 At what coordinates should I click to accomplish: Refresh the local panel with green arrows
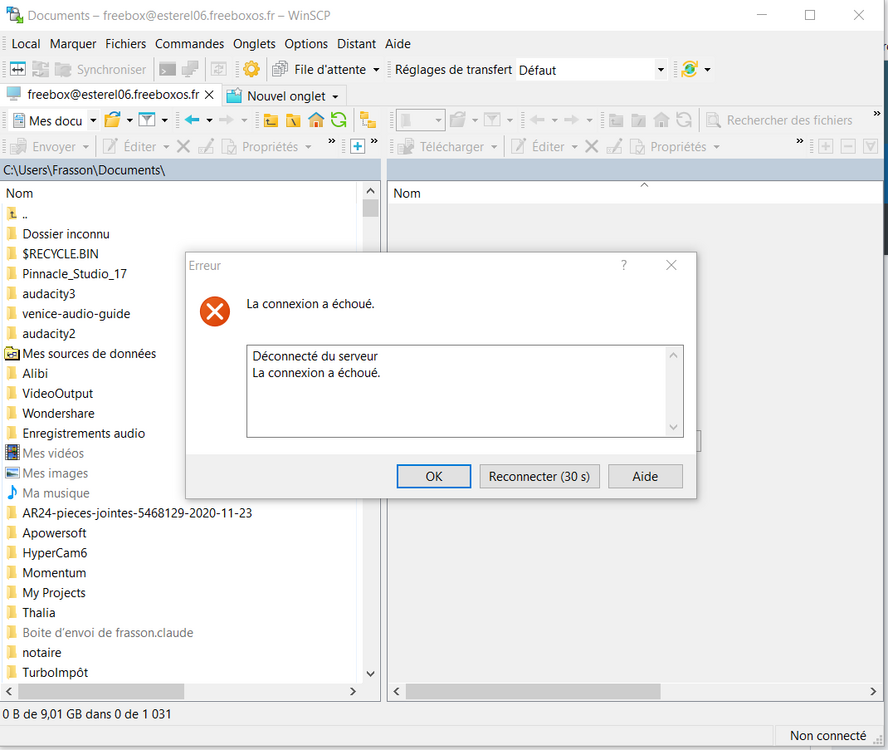tap(339, 120)
